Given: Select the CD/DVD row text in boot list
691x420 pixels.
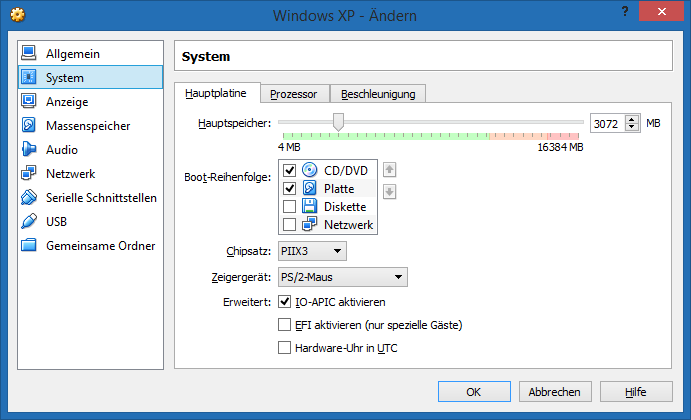Looking at the screenshot, I should (346, 171).
